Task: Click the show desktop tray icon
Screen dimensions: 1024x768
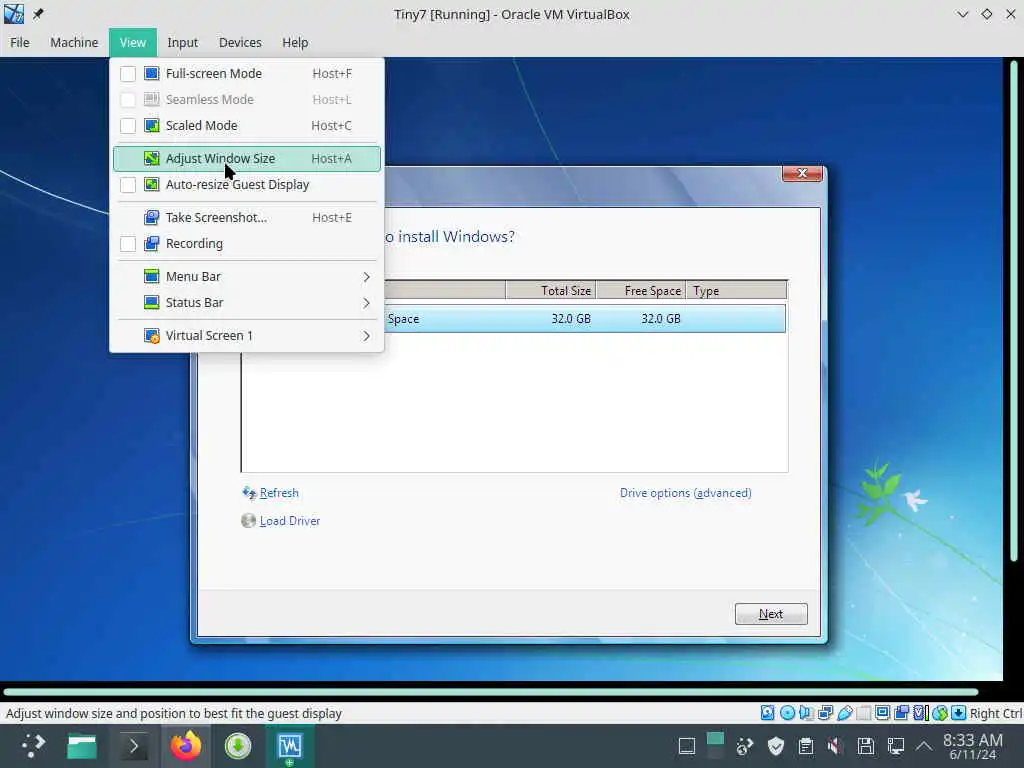Action: click(687, 746)
